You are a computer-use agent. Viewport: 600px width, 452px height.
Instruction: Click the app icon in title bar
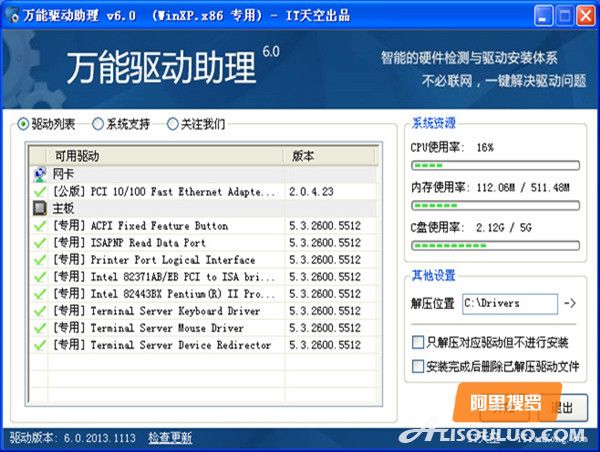[x=12, y=15]
